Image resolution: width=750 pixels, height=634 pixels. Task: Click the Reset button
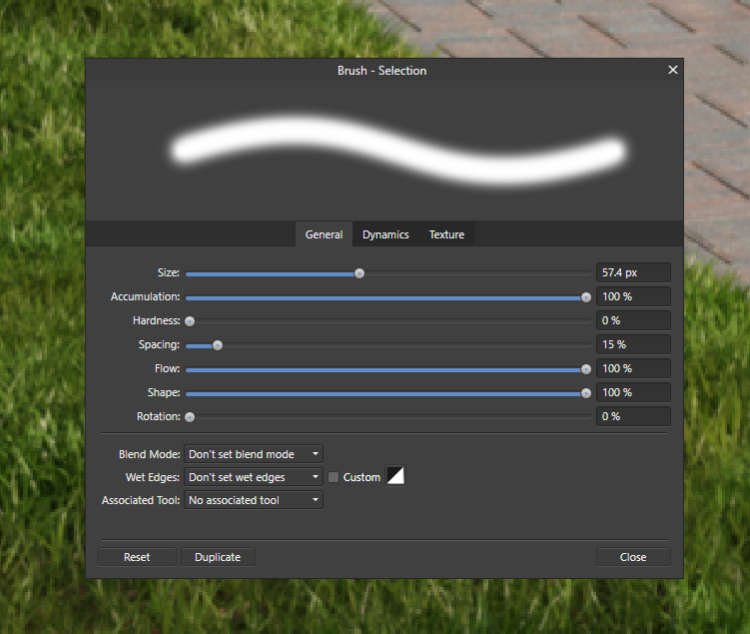pos(137,557)
